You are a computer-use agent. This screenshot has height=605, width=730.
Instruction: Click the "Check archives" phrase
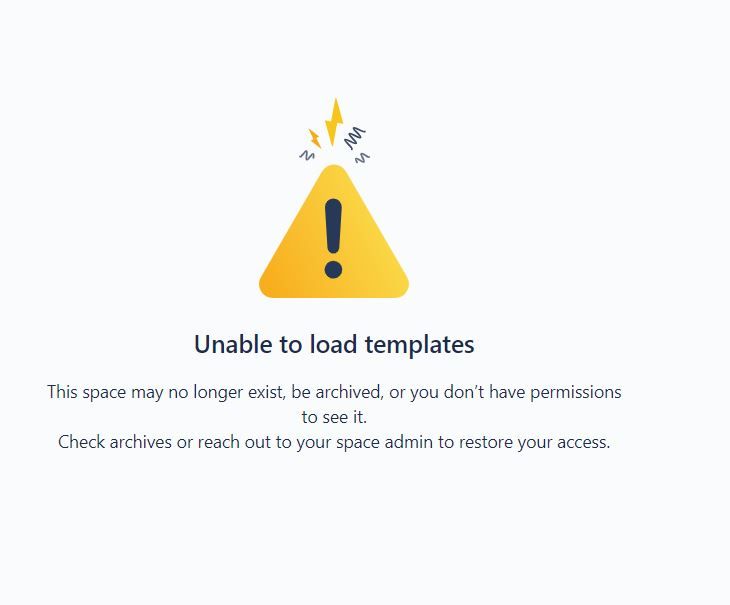[115, 442]
